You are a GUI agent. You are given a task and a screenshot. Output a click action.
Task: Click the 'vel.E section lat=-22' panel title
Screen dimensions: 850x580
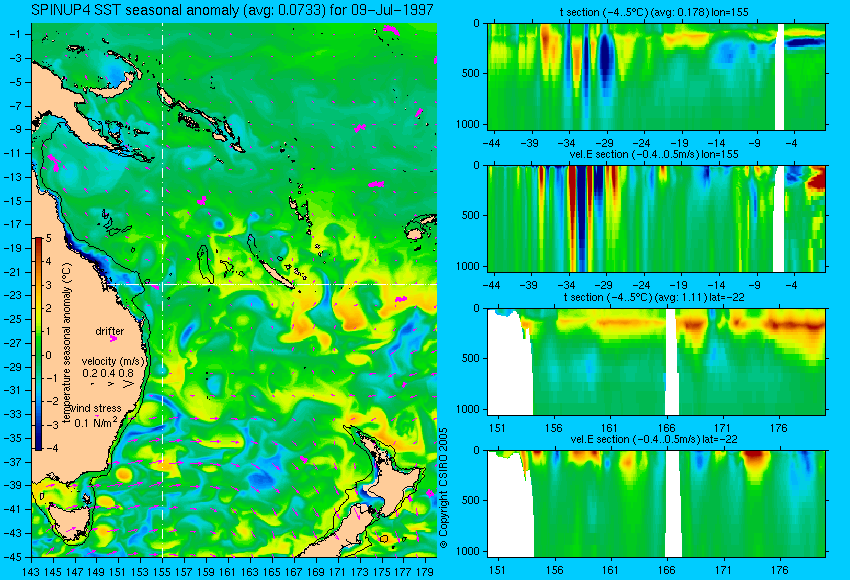(x=654, y=440)
